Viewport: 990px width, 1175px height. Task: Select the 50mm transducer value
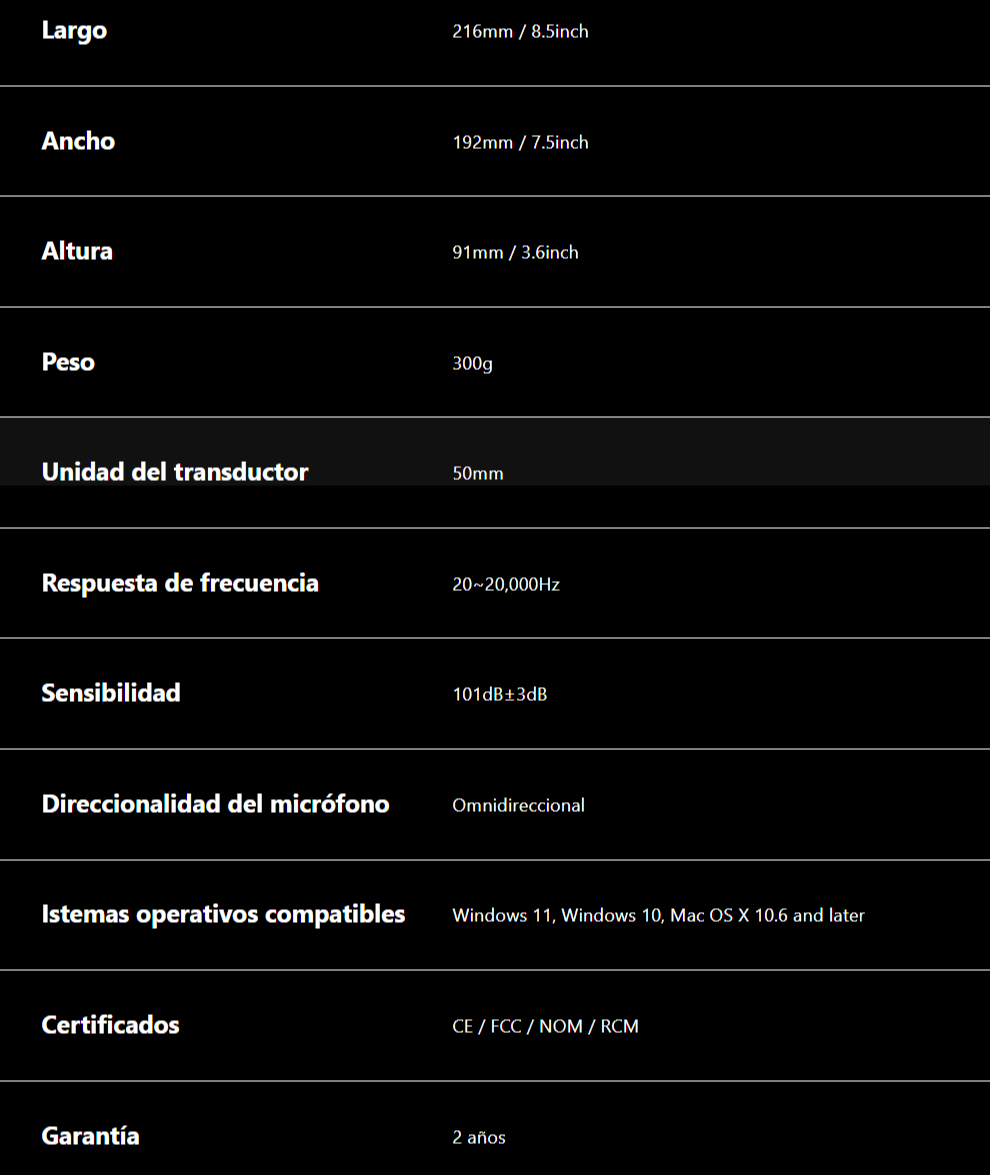[x=477, y=474]
